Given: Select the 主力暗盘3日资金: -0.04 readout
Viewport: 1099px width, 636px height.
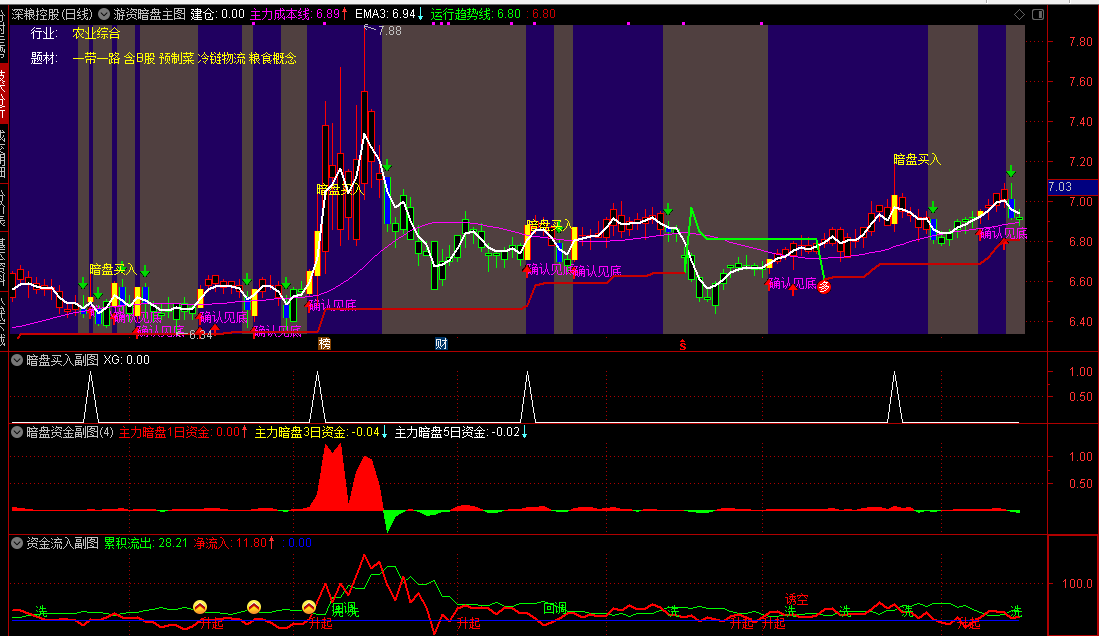Looking at the screenshot, I should point(321,432).
